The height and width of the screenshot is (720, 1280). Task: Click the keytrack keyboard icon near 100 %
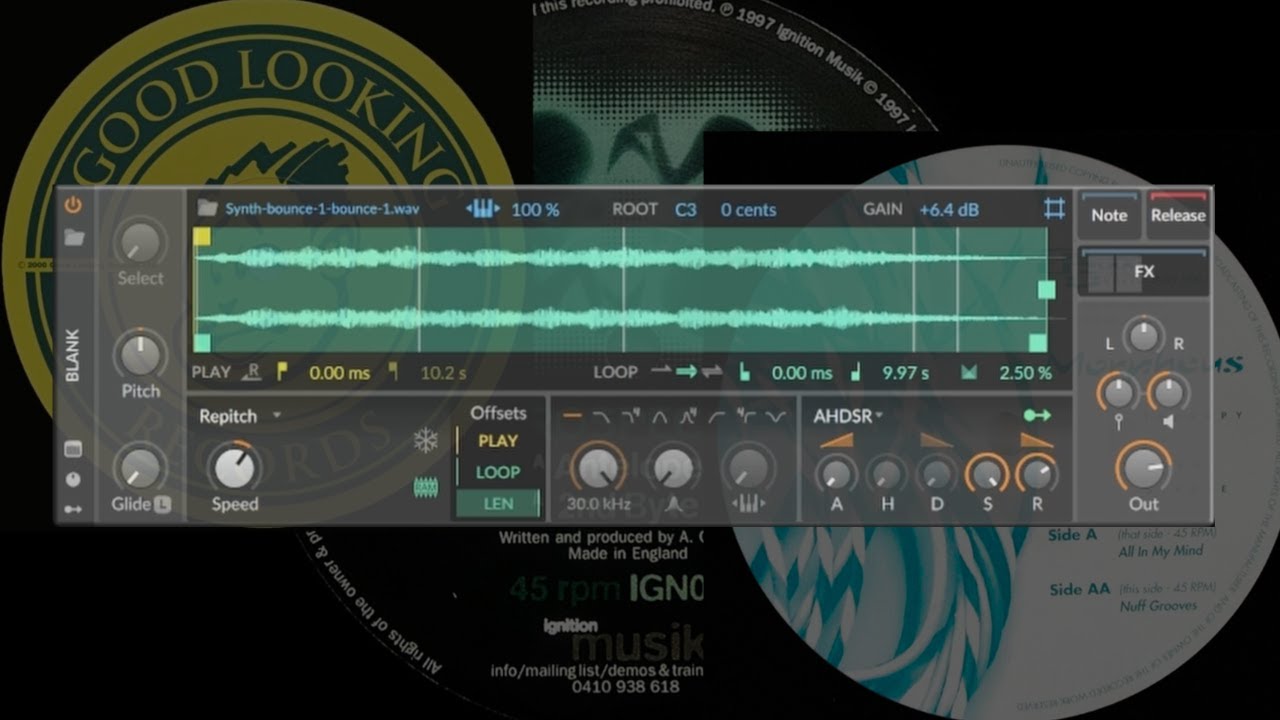482,209
